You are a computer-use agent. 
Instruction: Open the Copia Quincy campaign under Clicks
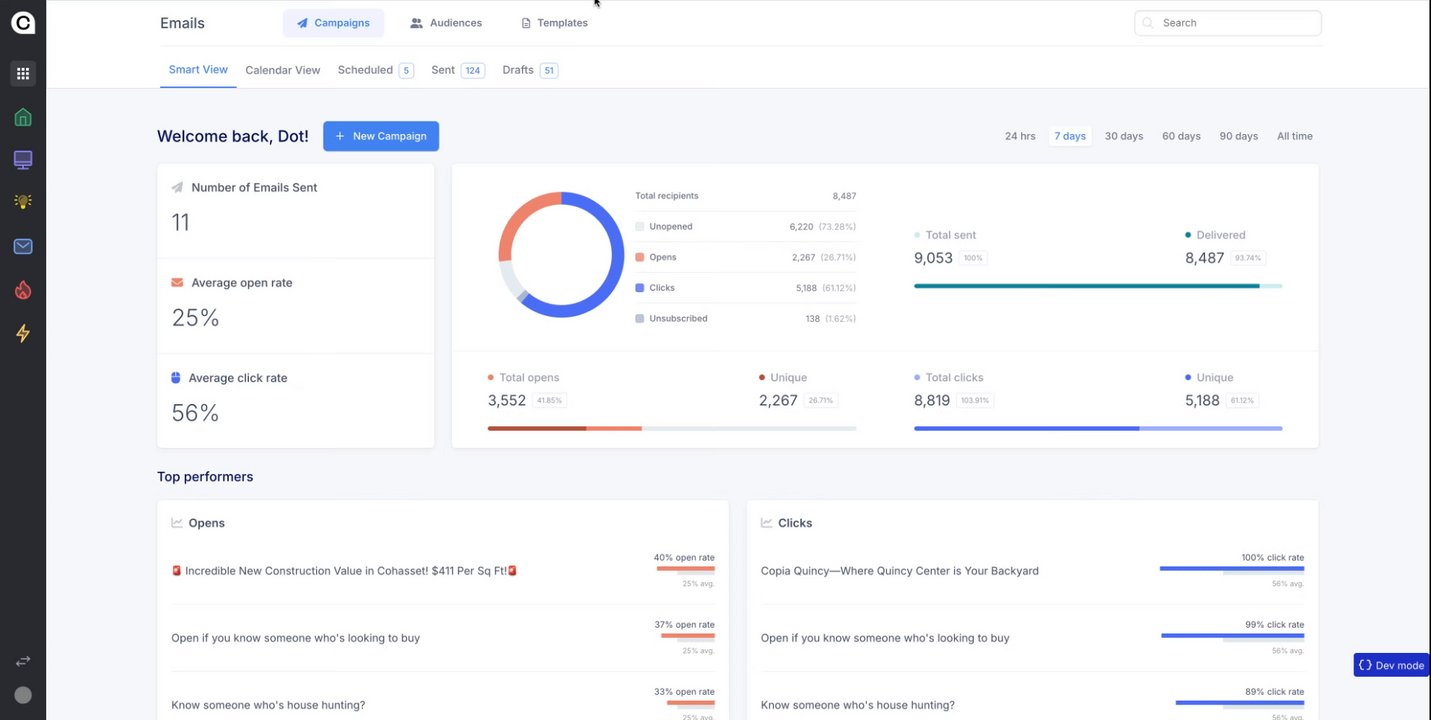(x=900, y=571)
